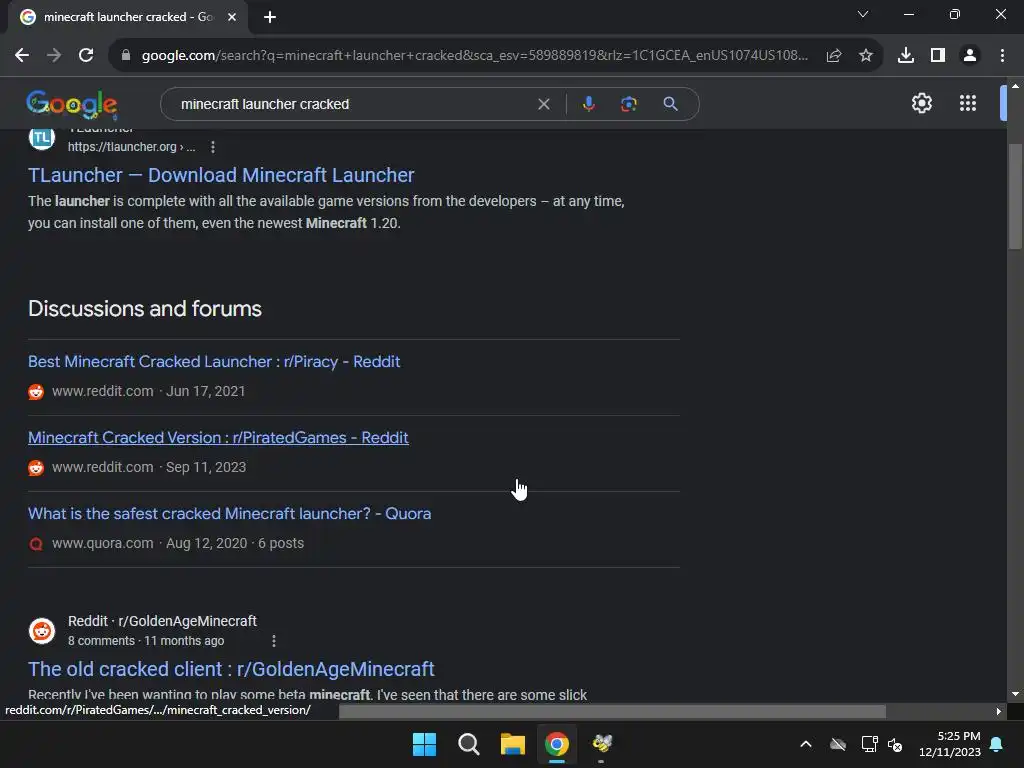1024x768 pixels.
Task: Share this page via share icon
Action: [x=834, y=56]
